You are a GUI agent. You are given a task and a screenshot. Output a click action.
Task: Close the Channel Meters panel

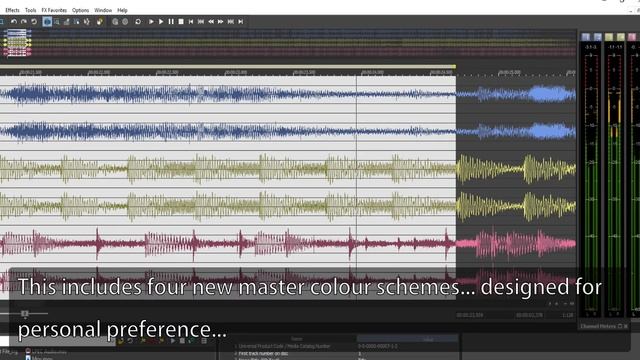(x=626, y=326)
